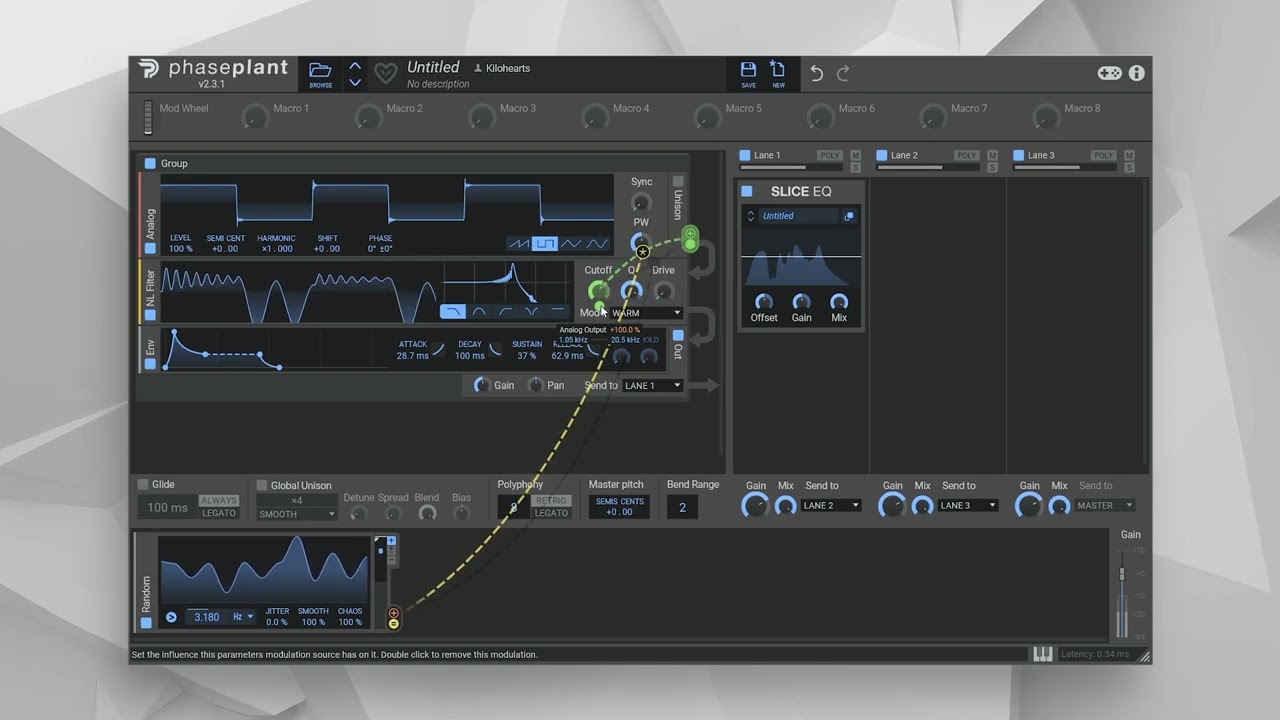Click the Random modulator retrigger play icon
The height and width of the screenshot is (720, 1280).
click(x=171, y=617)
